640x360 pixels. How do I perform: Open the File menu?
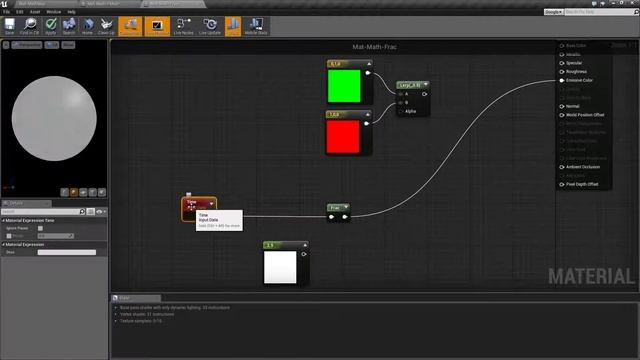pos(7,12)
